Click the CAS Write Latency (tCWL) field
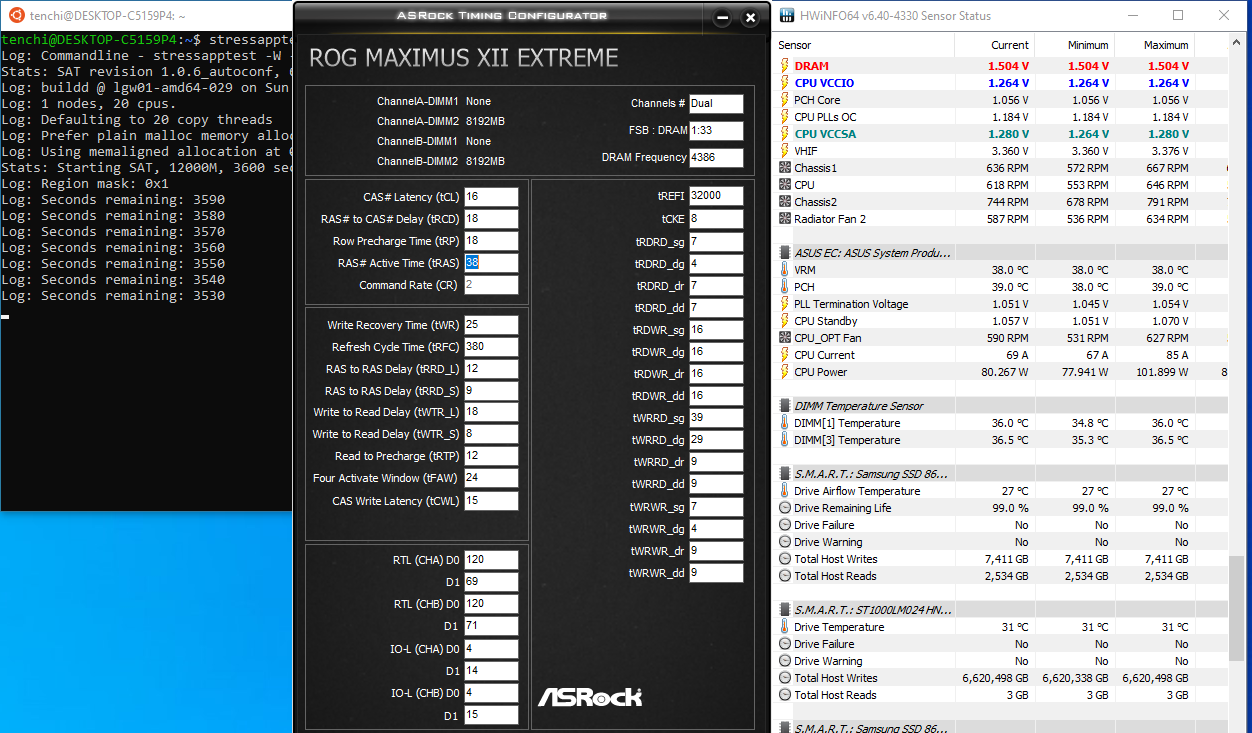Screen dimensions: 1252x733 [x=491, y=501]
